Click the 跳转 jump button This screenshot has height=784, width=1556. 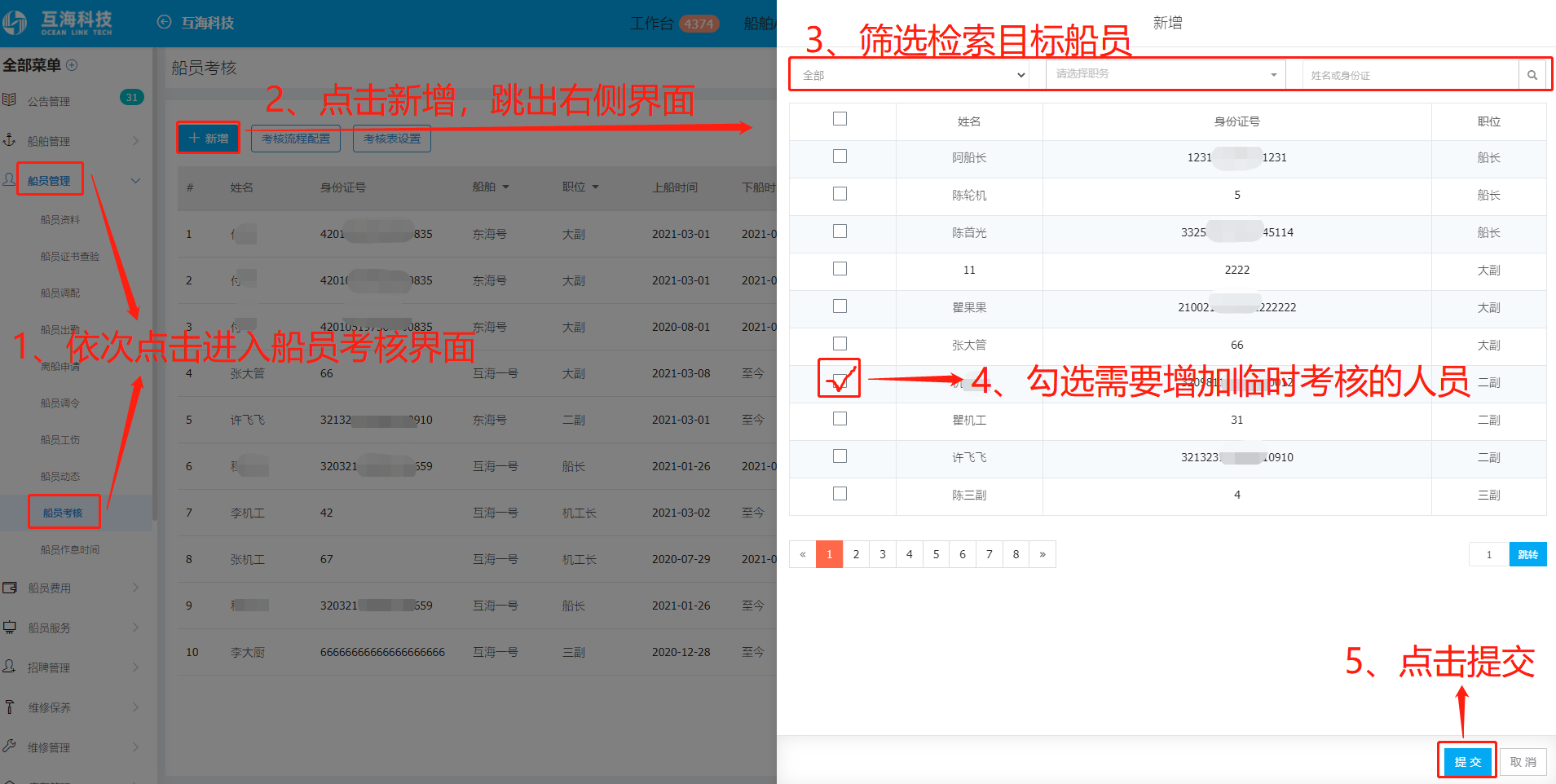(x=1527, y=554)
